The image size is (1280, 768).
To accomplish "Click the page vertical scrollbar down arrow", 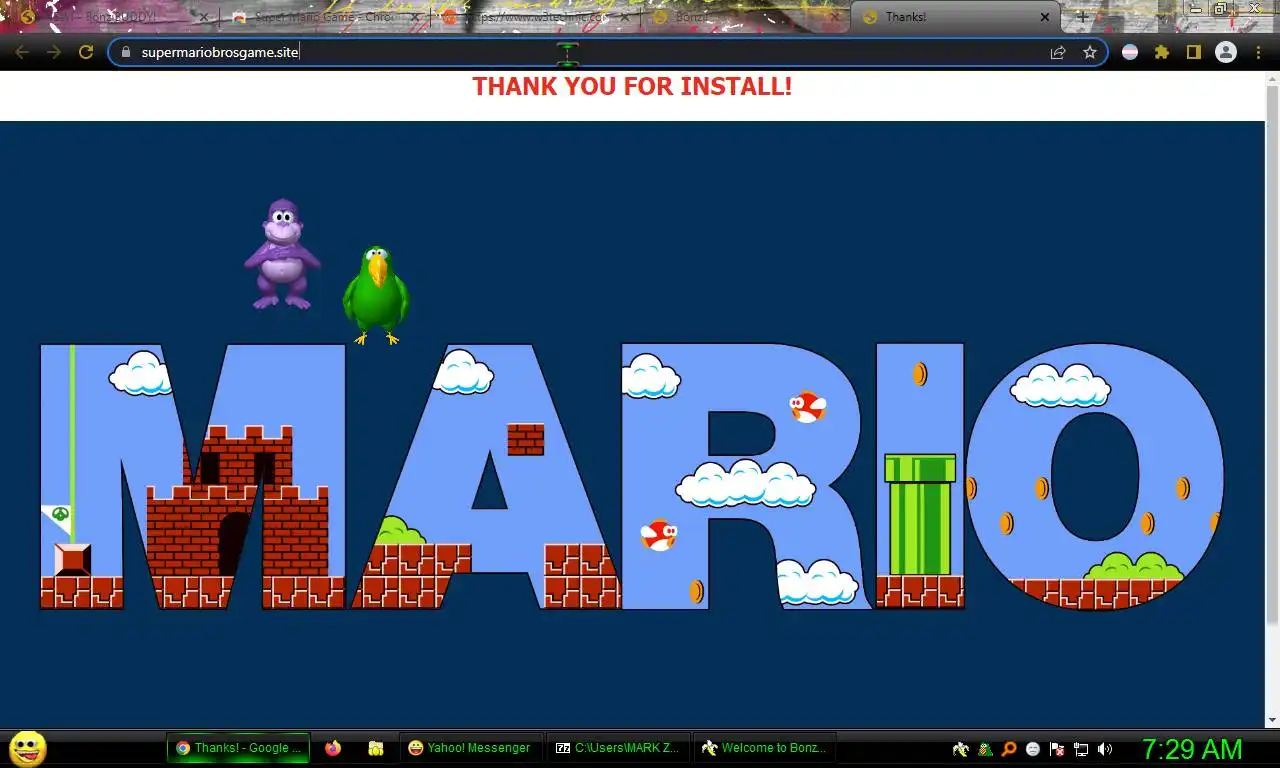I will point(1273,720).
